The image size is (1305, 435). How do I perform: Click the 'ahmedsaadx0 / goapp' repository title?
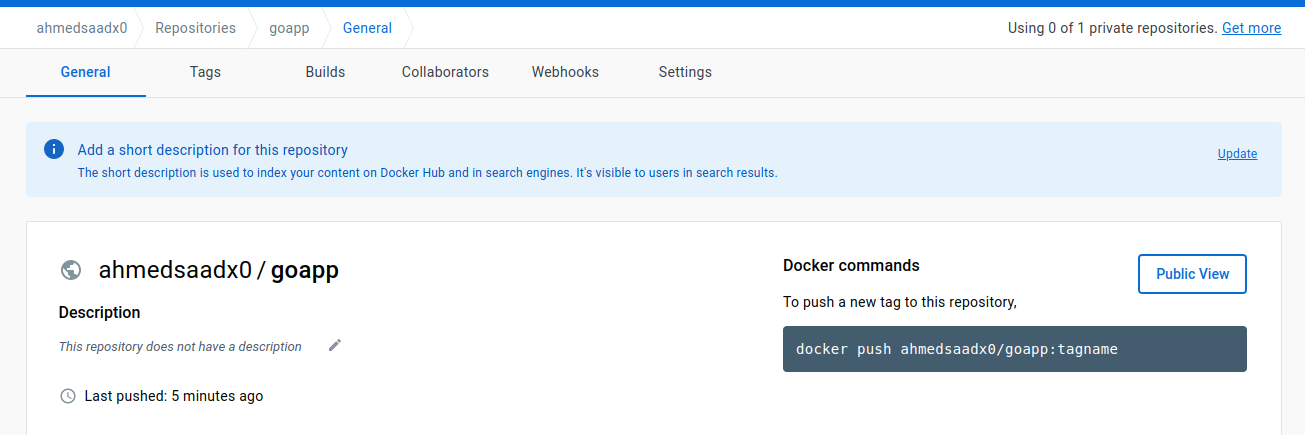[218, 270]
